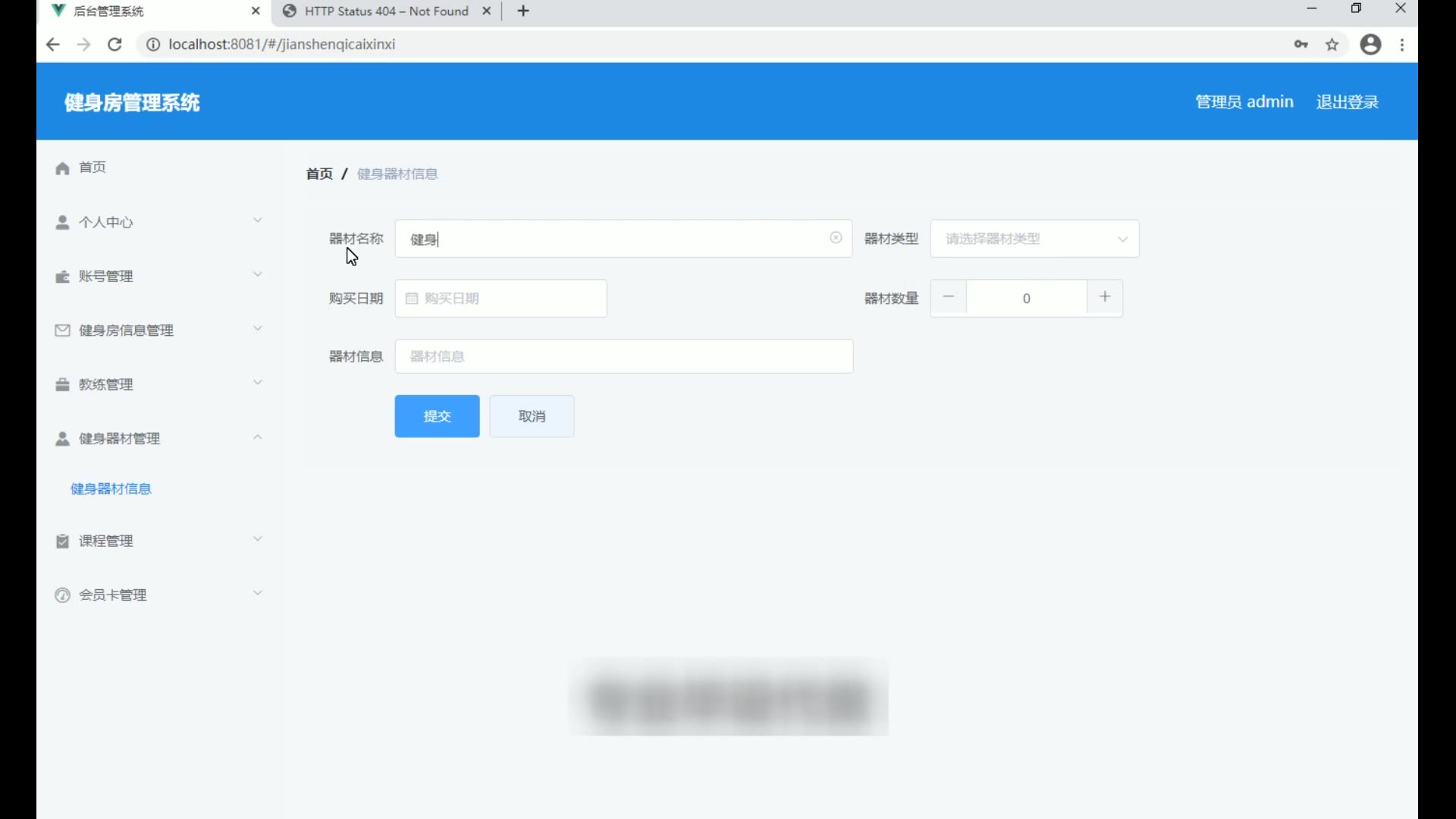The width and height of the screenshot is (1456, 819).
Task: Click the clear icon in 器材名称 field
Action: (x=836, y=238)
